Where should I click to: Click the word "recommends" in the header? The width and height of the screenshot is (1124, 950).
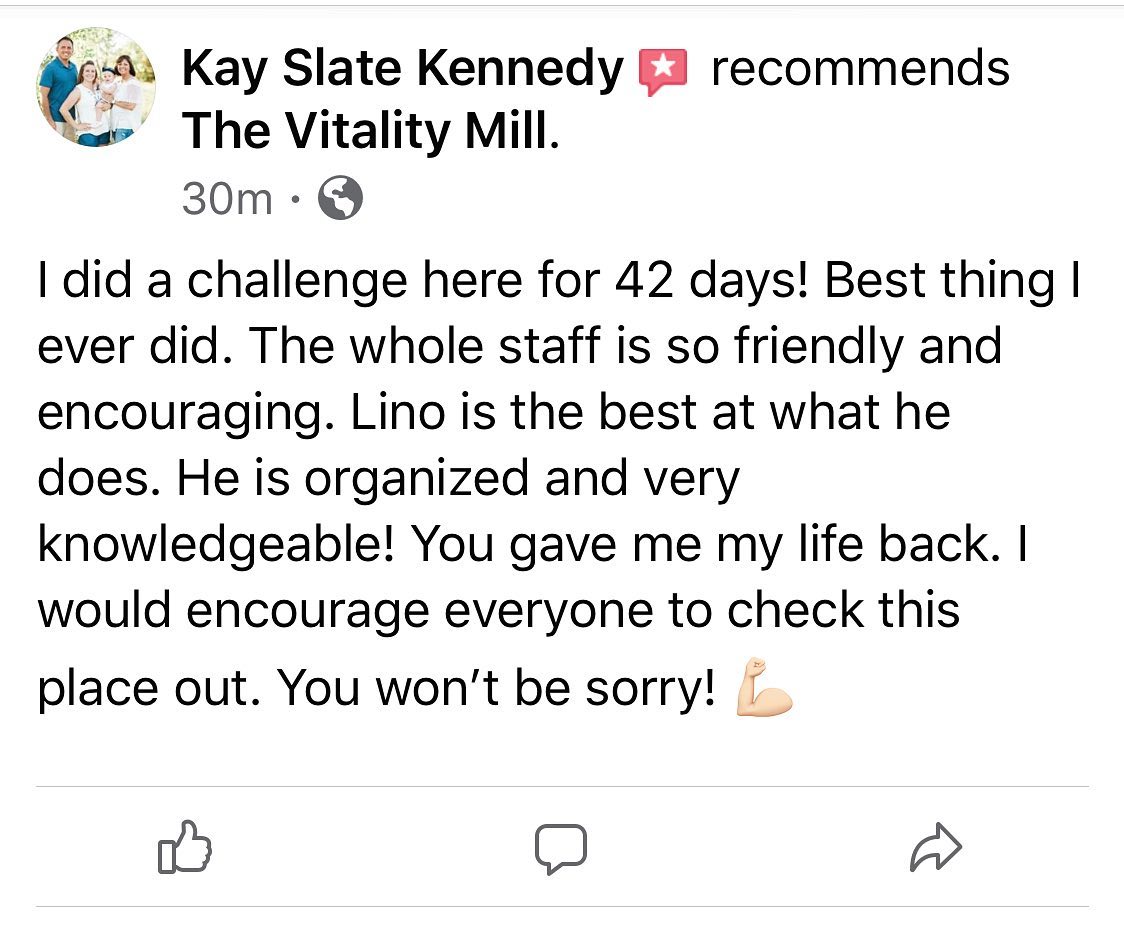pyautogui.click(x=860, y=70)
